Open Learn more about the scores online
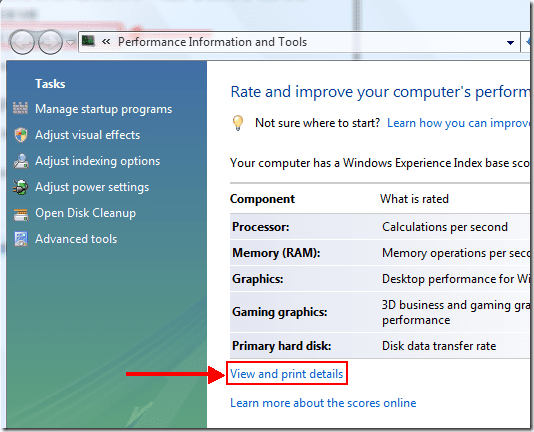Image resolution: width=534 pixels, height=432 pixels. pyautogui.click(x=323, y=403)
